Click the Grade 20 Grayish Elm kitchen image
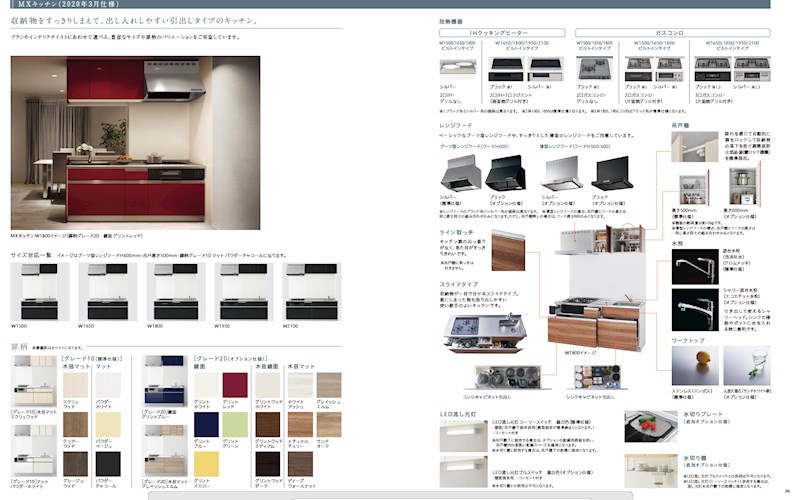The image size is (800, 500). coord(164,451)
